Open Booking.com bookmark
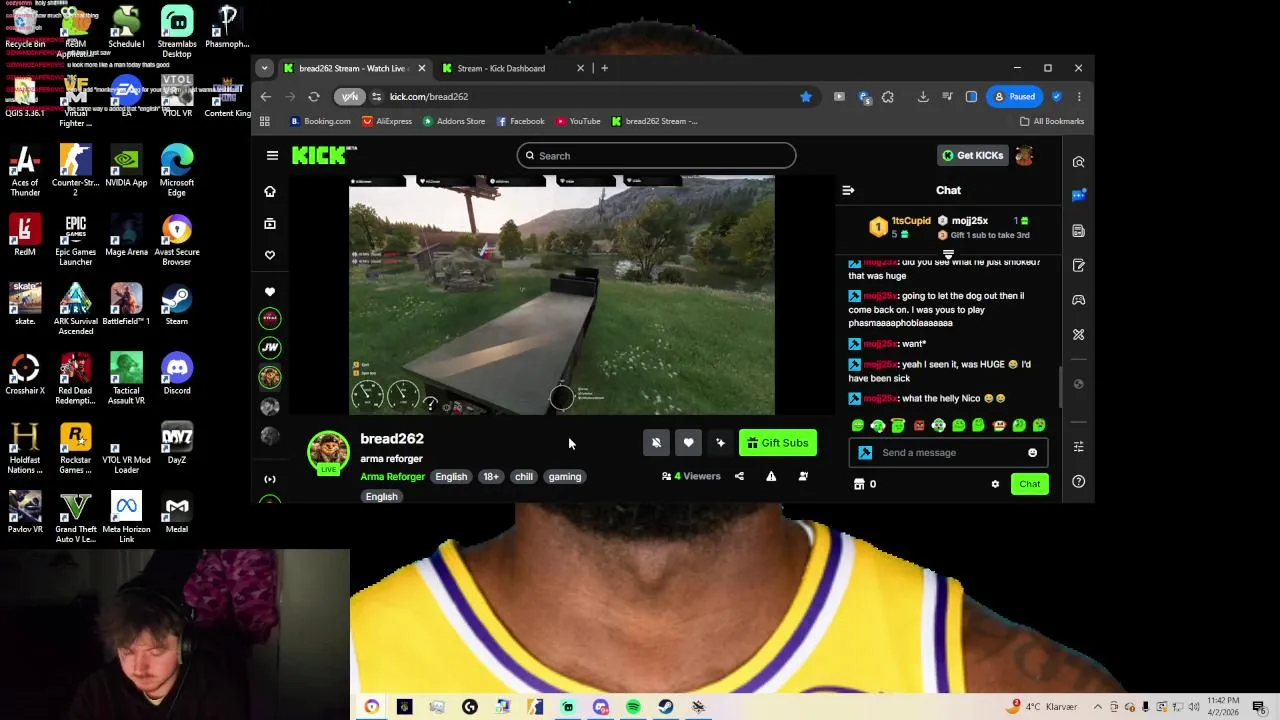Screen dimensions: 1280x720 click(x=321, y=121)
